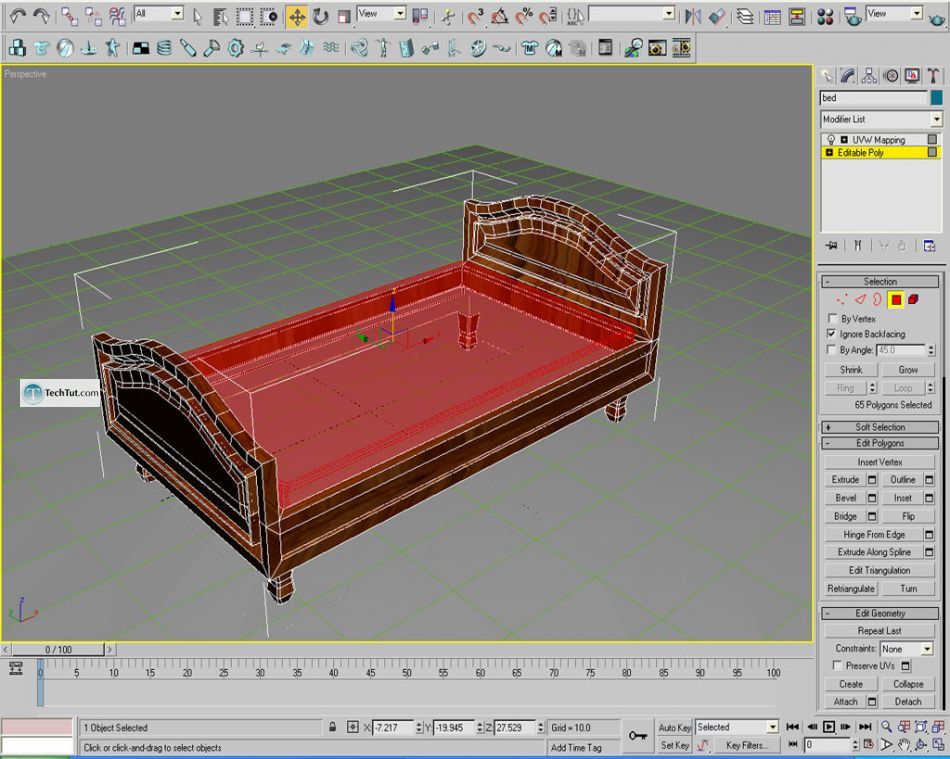The height and width of the screenshot is (759, 950).
Task: Click the Align tool icon
Action: coord(717,16)
